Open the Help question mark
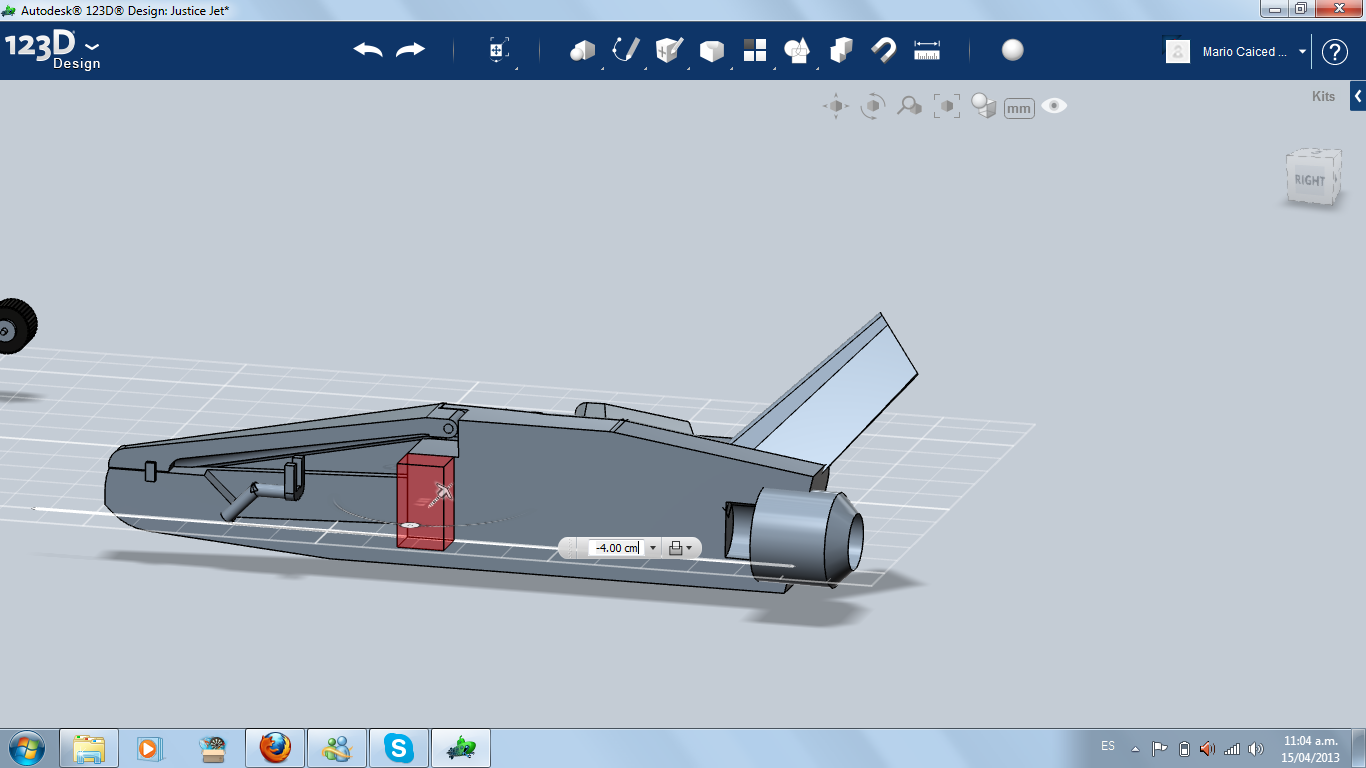The height and width of the screenshot is (768, 1366). (x=1335, y=52)
